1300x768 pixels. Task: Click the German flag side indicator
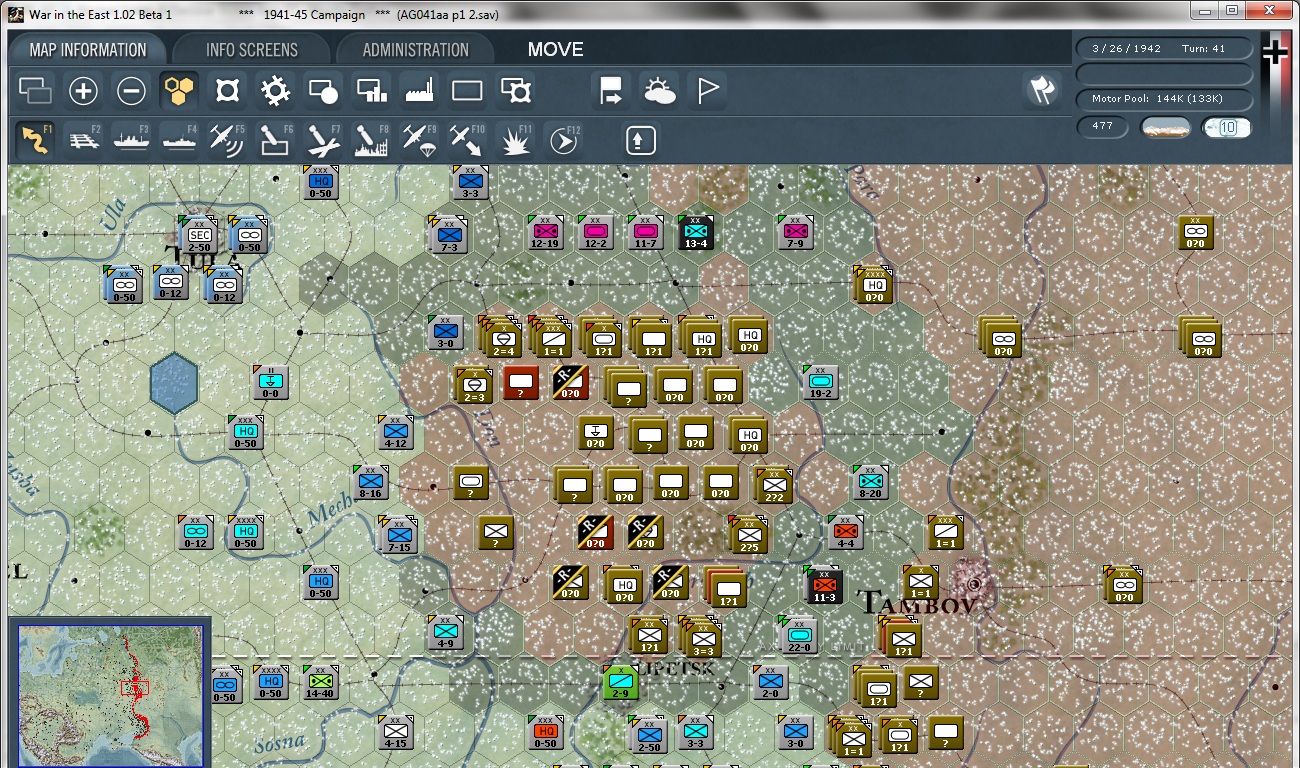tap(1275, 52)
